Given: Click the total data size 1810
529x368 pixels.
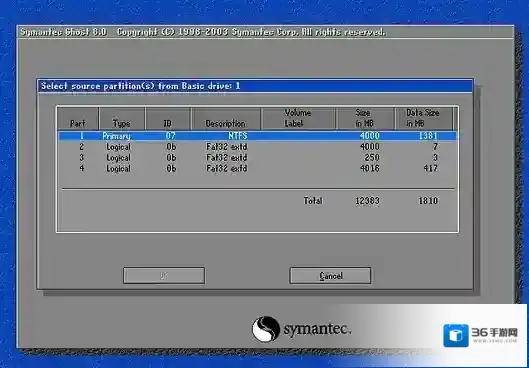Looking at the screenshot, I should pos(428,201).
